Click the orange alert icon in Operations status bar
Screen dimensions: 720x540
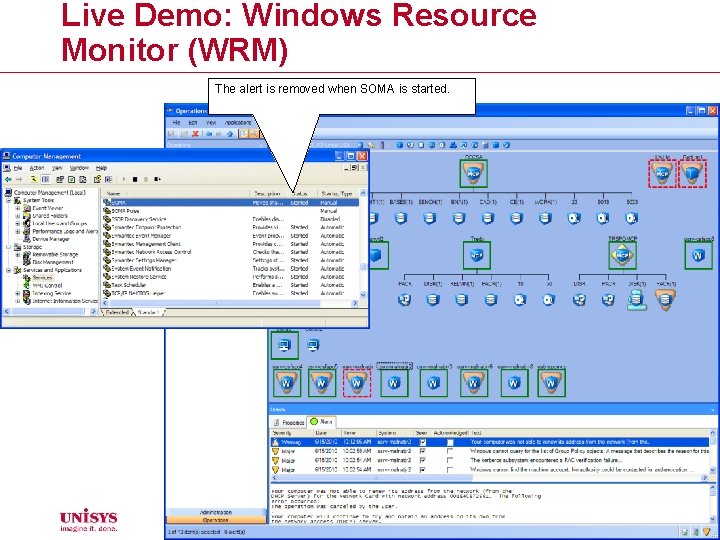pos(707,532)
